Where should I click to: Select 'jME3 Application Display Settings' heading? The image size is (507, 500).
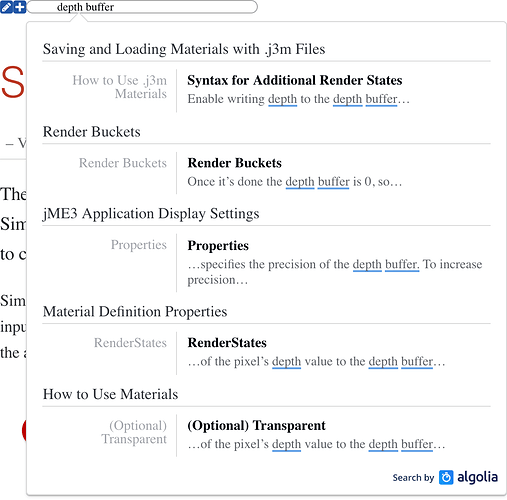click(x=151, y=214)
